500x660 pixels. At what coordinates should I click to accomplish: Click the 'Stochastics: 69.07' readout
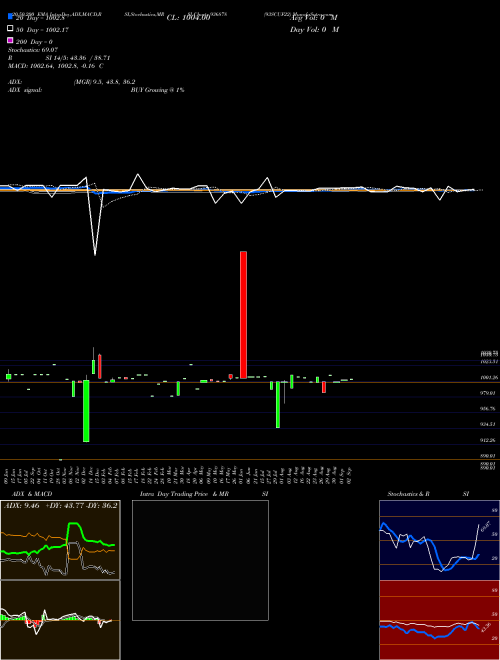click(x=33, y=50)
